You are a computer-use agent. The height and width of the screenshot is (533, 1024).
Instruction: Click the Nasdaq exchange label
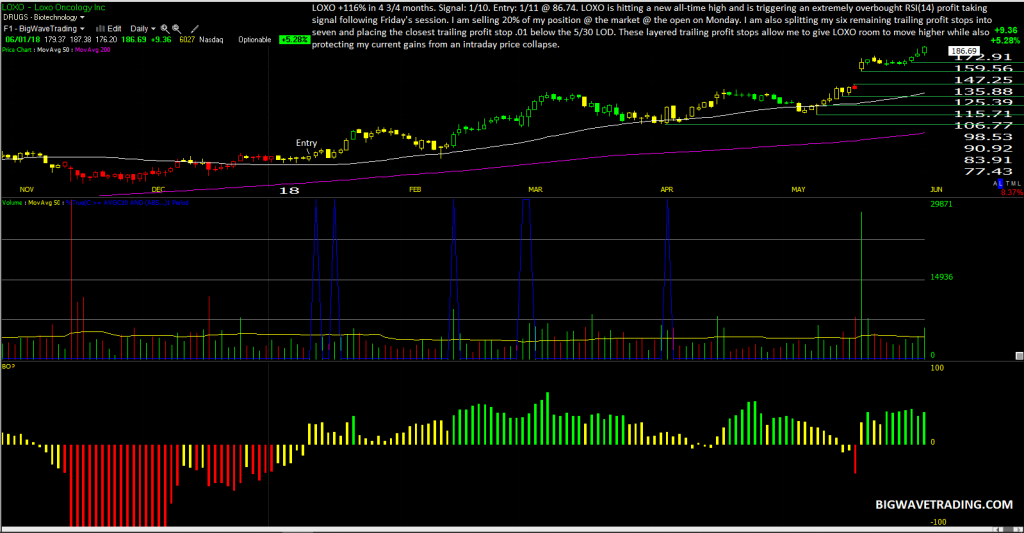point(211,39)
